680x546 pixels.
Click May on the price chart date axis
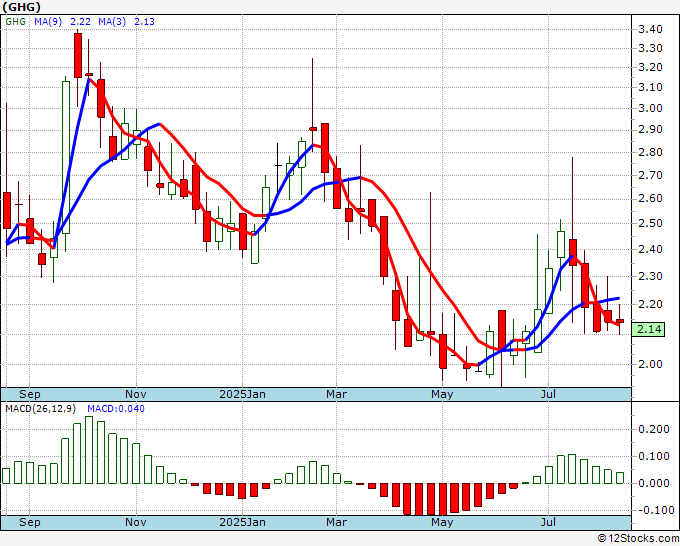[442, 394]
